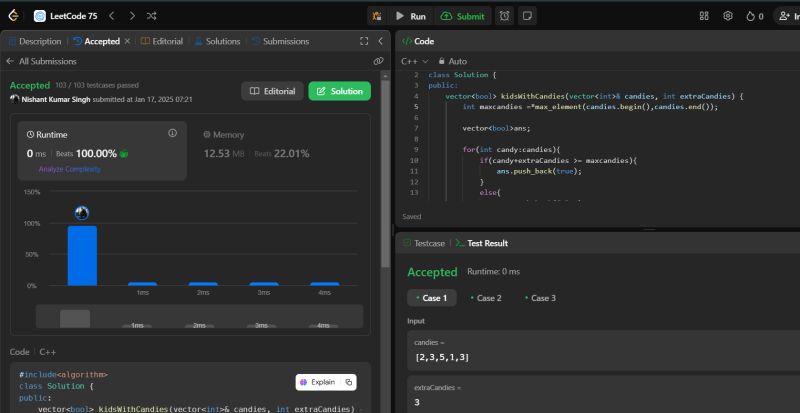Image resolution: width=800 pixels, height=413 pixels.
Task: Select the Accepted tab
Action: [97, 41]
